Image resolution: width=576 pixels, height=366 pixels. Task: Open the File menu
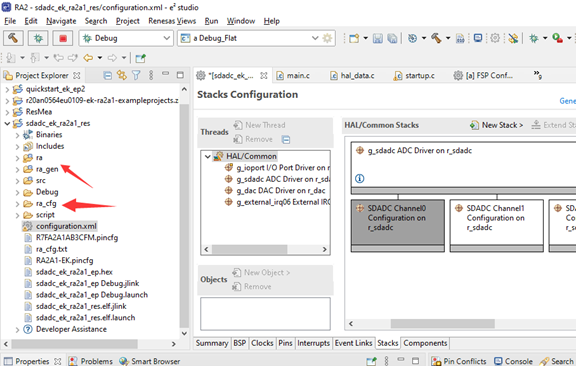pyautogui.click(x=10, y=21)
